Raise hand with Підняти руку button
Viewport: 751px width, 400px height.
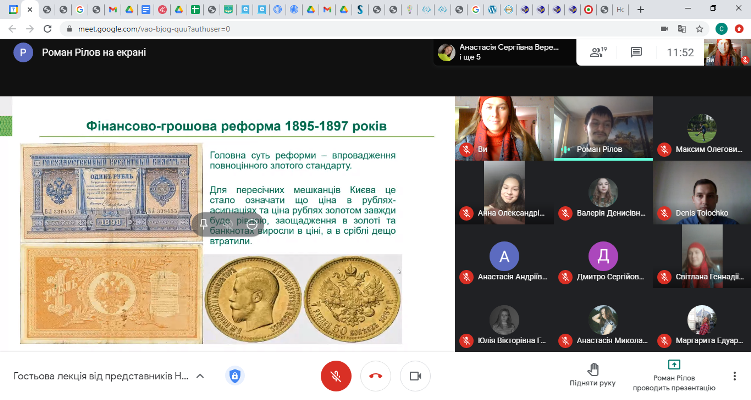(x=594, y=376)
